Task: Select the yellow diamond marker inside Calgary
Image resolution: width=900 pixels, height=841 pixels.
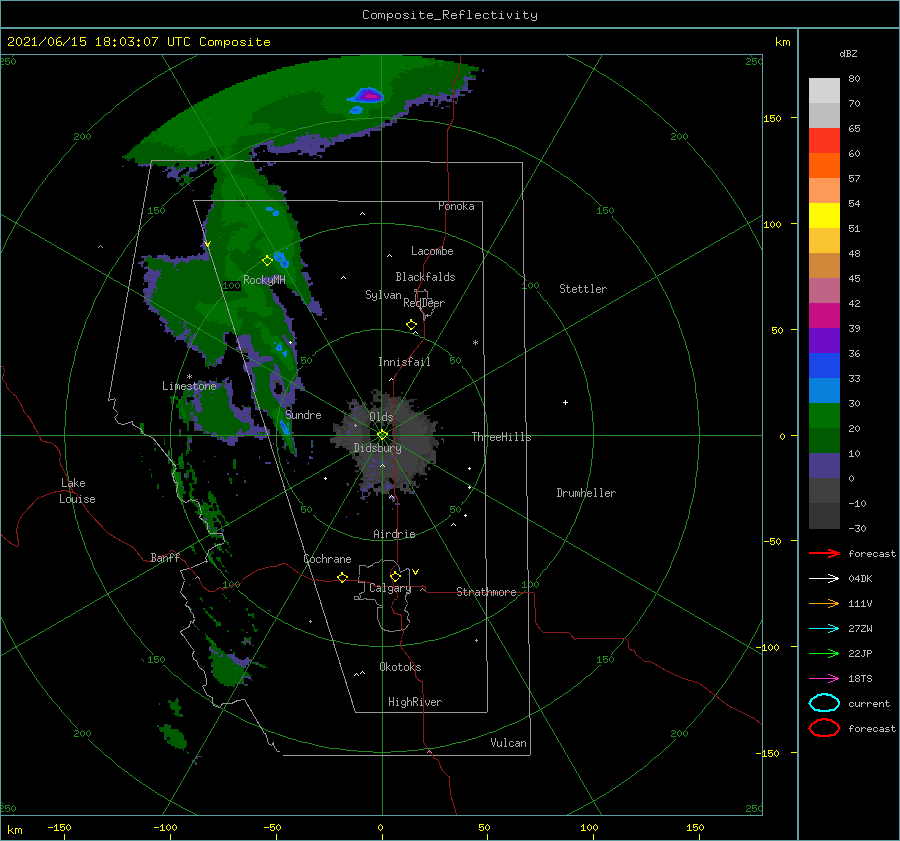Action: (x=395, y=576)
